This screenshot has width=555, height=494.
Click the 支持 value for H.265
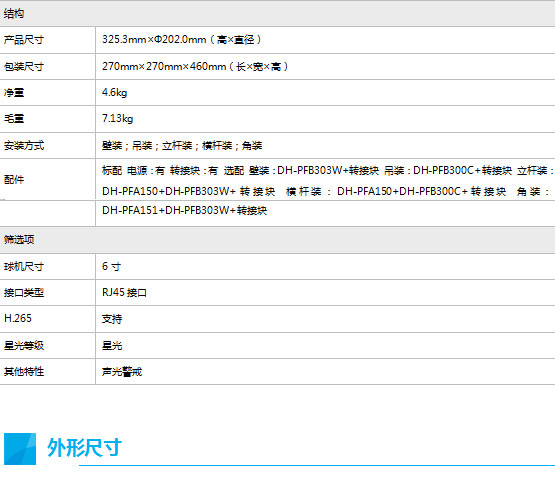[112, 319]
